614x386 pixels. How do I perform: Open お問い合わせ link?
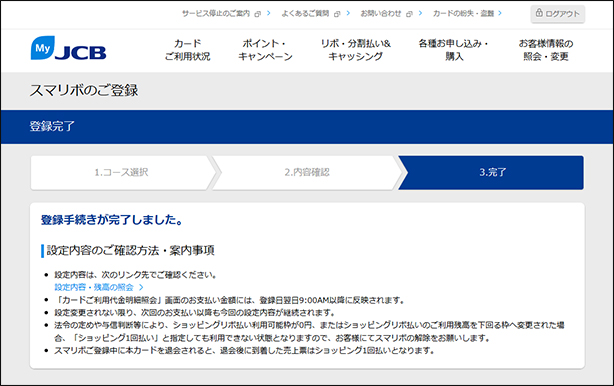coord(381,14)
